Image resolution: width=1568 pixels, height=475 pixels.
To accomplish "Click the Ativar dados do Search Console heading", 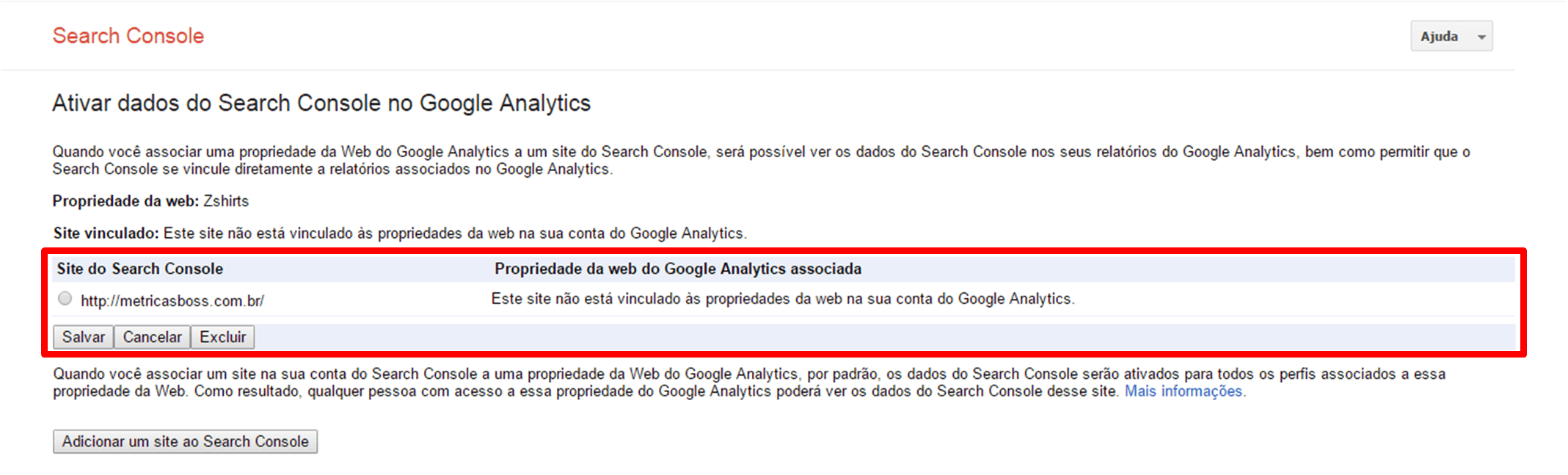I will pyautogui.click(x=321, y=104).
